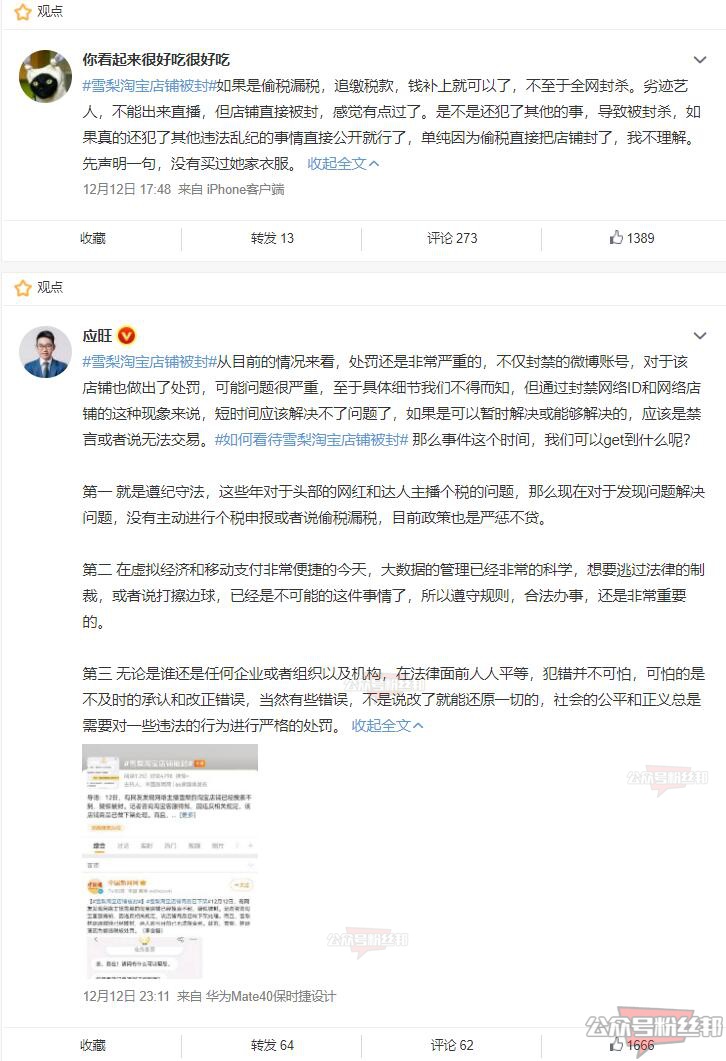
Task: Open hashtag #如何看待雪梨淘宝店铺被封#
Action: 312,440
